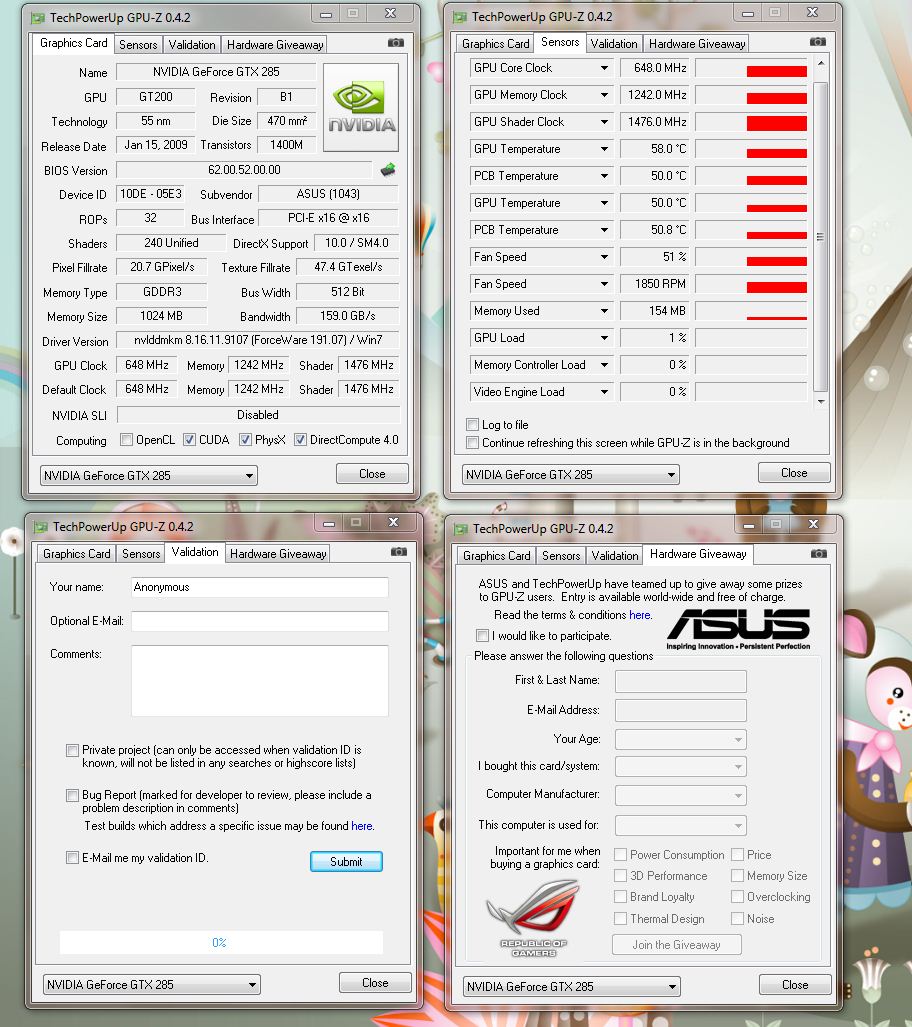Image resolution: width=912 pixels, height=1027 pixels.
Task: Click the Optional E-Mail field
Action: [x=259, y=621]
